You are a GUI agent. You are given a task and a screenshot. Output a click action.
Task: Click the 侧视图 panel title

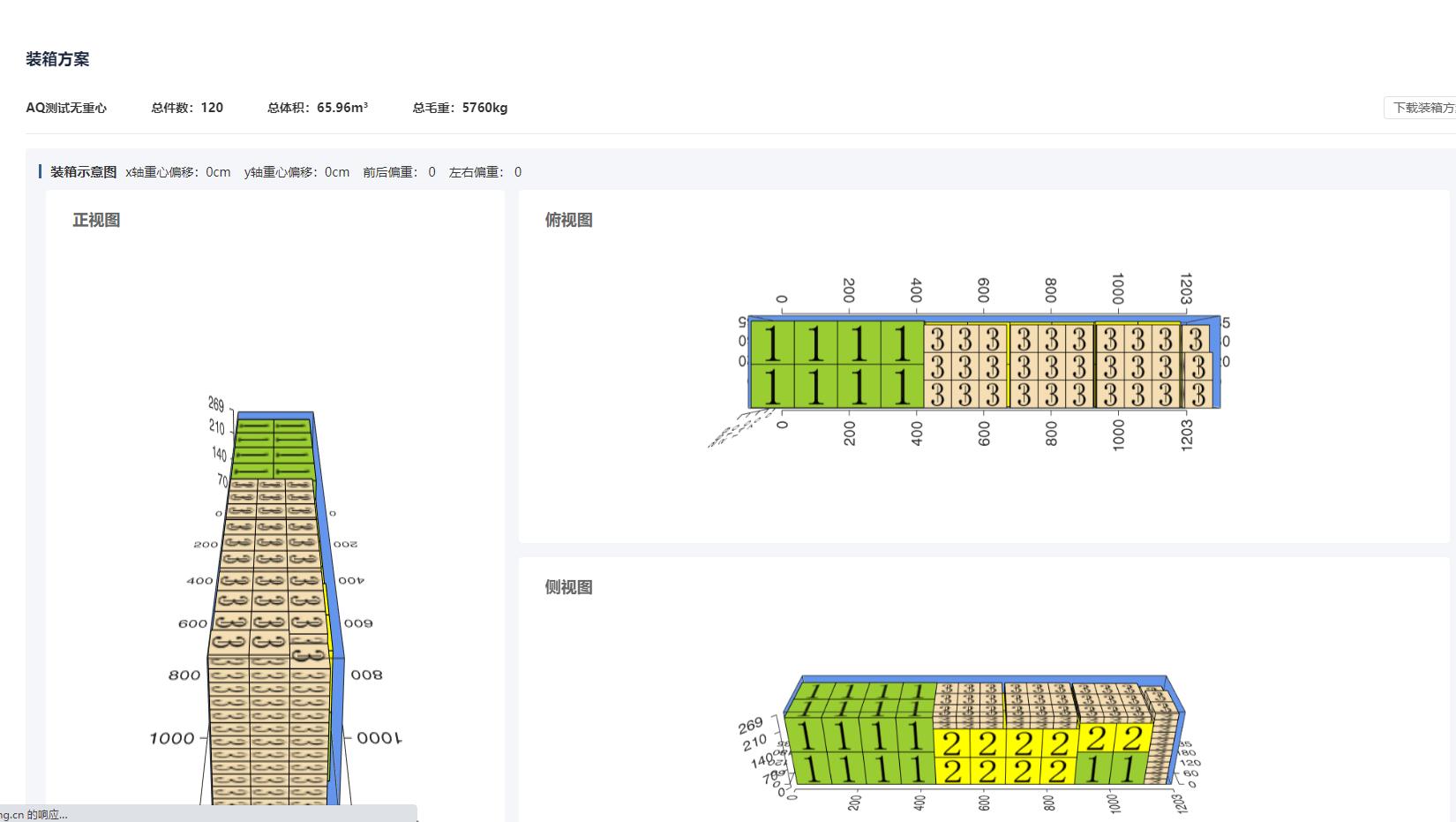click(568, 587)
